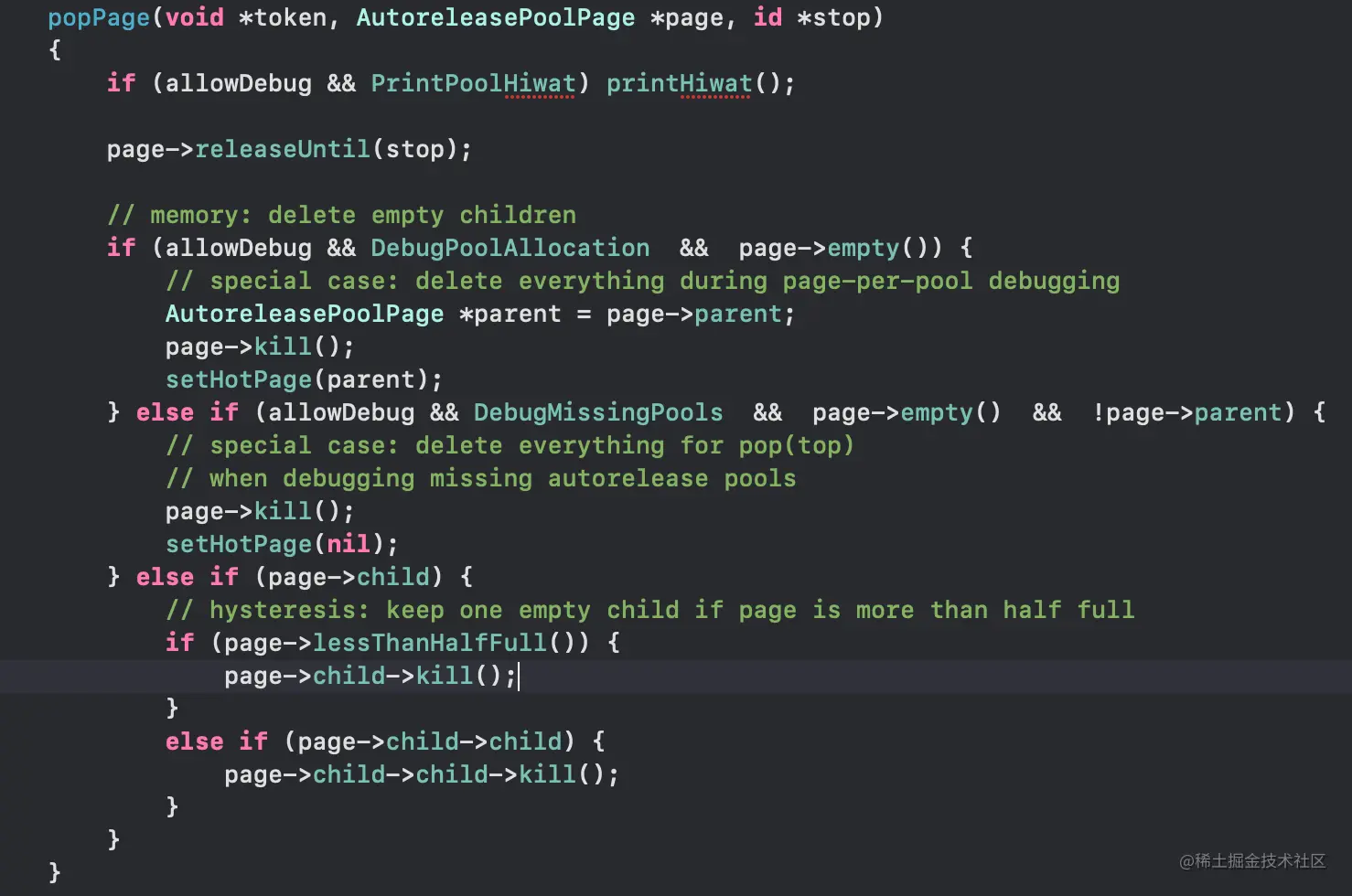Click the DebugMissingPools identifier
The width and height of the screenshot is (1352, 896).
pyautogui.click(x=598, y=412)
